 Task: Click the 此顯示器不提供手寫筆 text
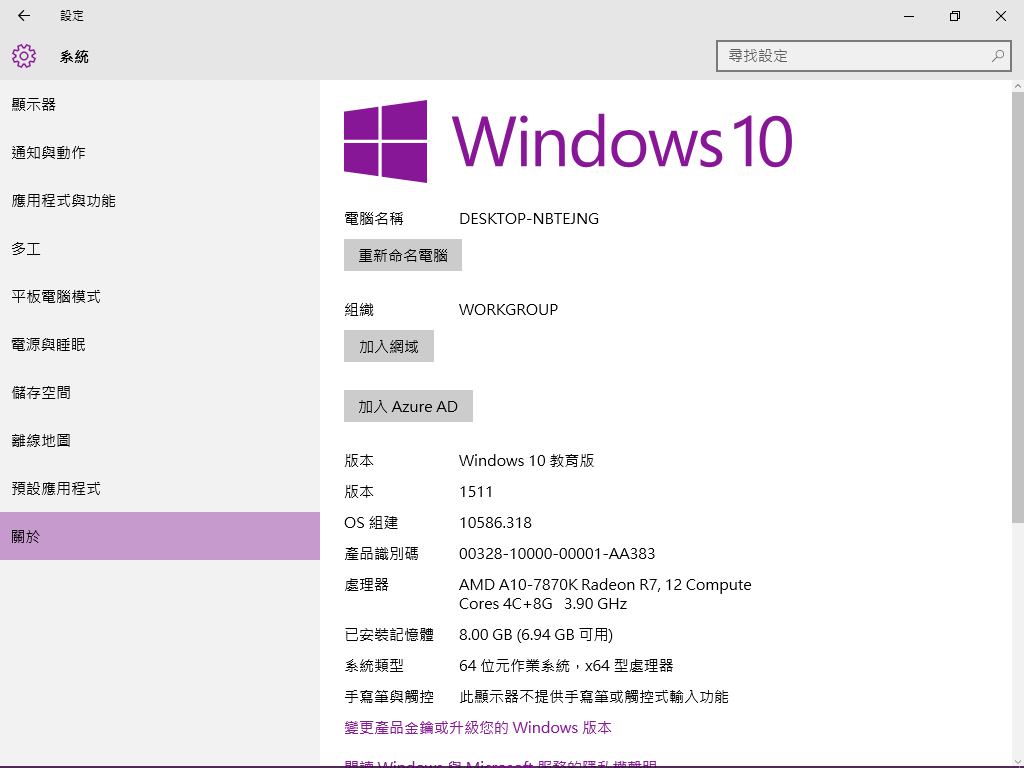click(594, 697)
